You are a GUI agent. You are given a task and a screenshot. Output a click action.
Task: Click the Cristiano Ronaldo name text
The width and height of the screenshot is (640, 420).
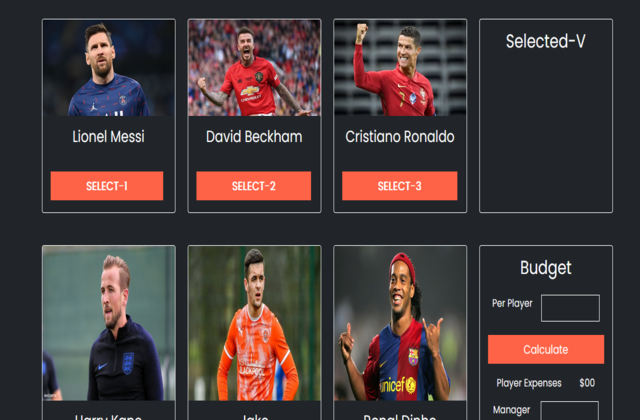400,137
